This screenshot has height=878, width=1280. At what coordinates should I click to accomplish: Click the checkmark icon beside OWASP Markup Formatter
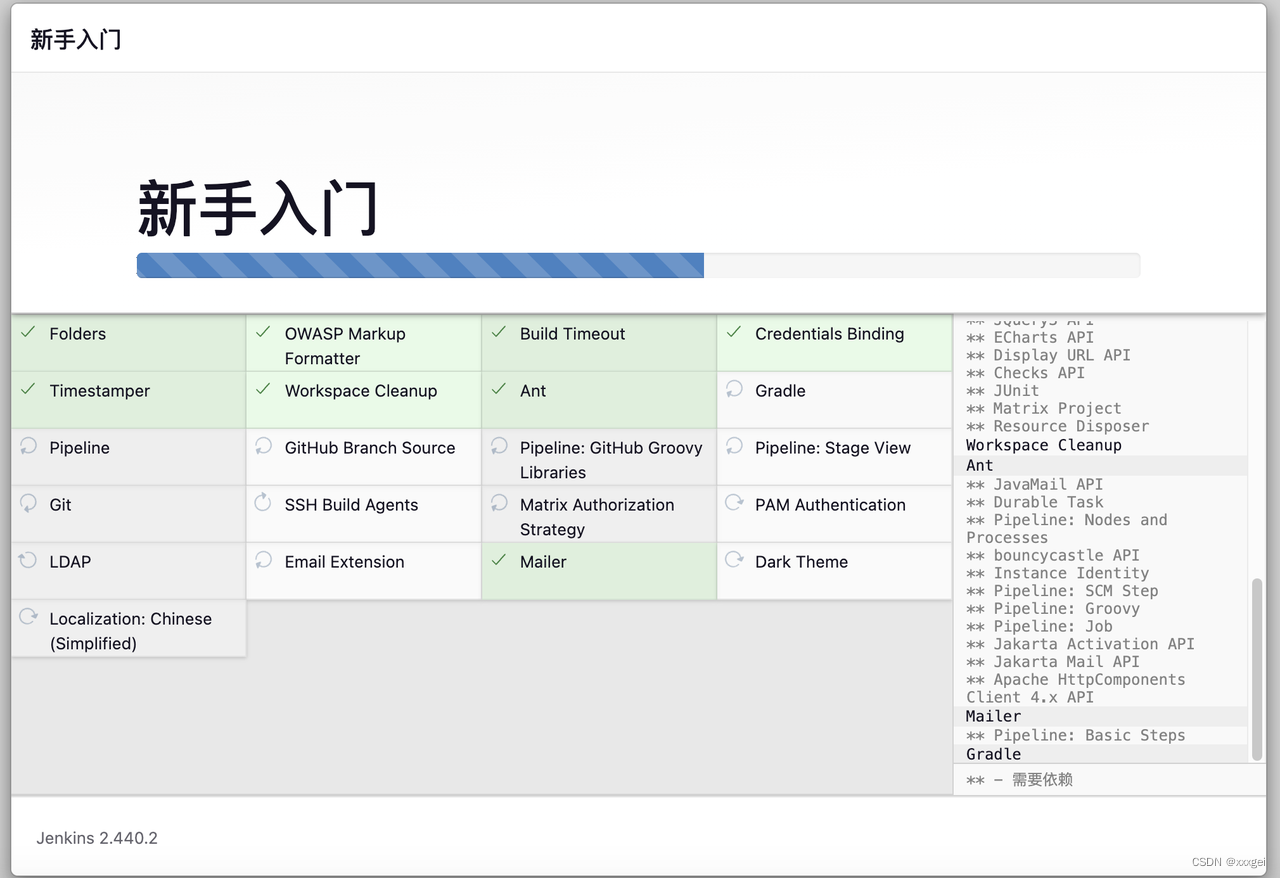coord(263,332)
